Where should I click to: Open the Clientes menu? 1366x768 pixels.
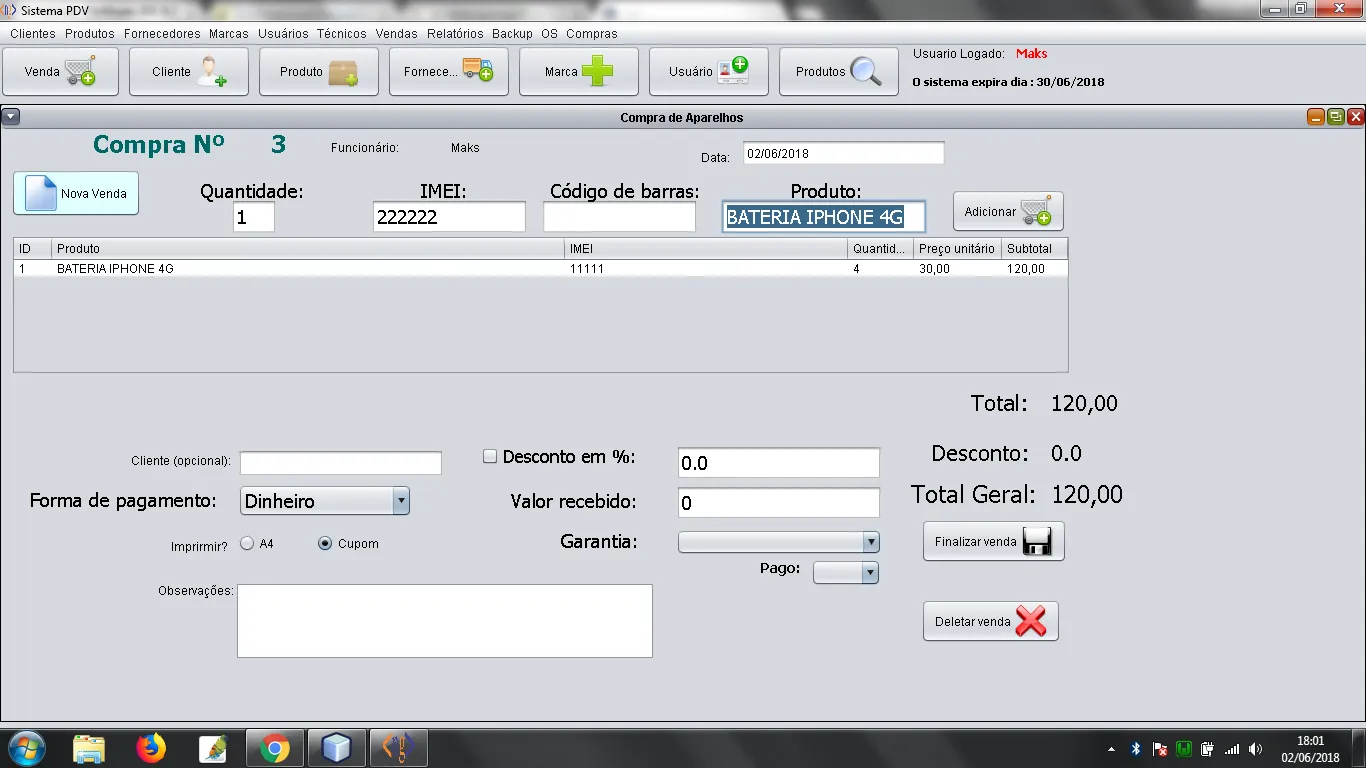coord(33,33)
